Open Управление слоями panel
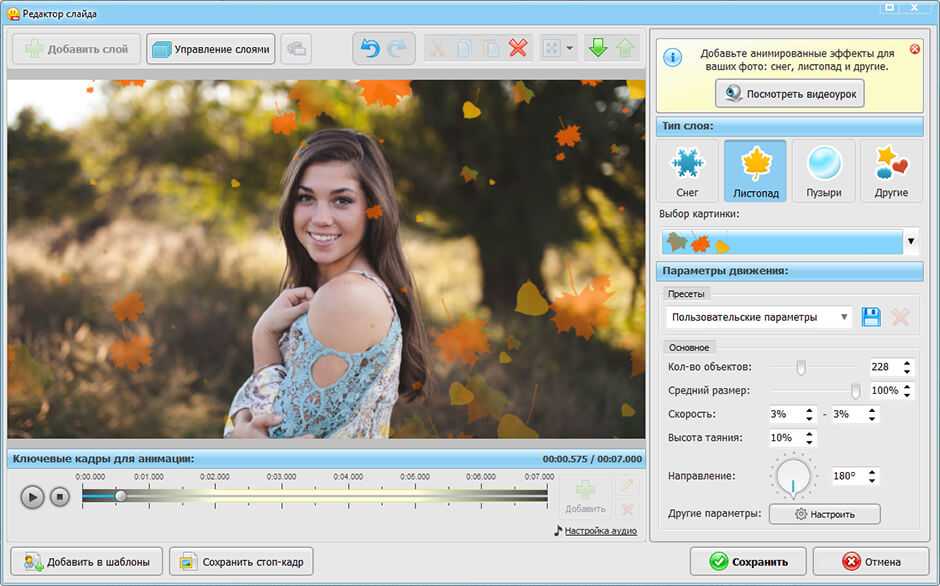 [211, 49]
